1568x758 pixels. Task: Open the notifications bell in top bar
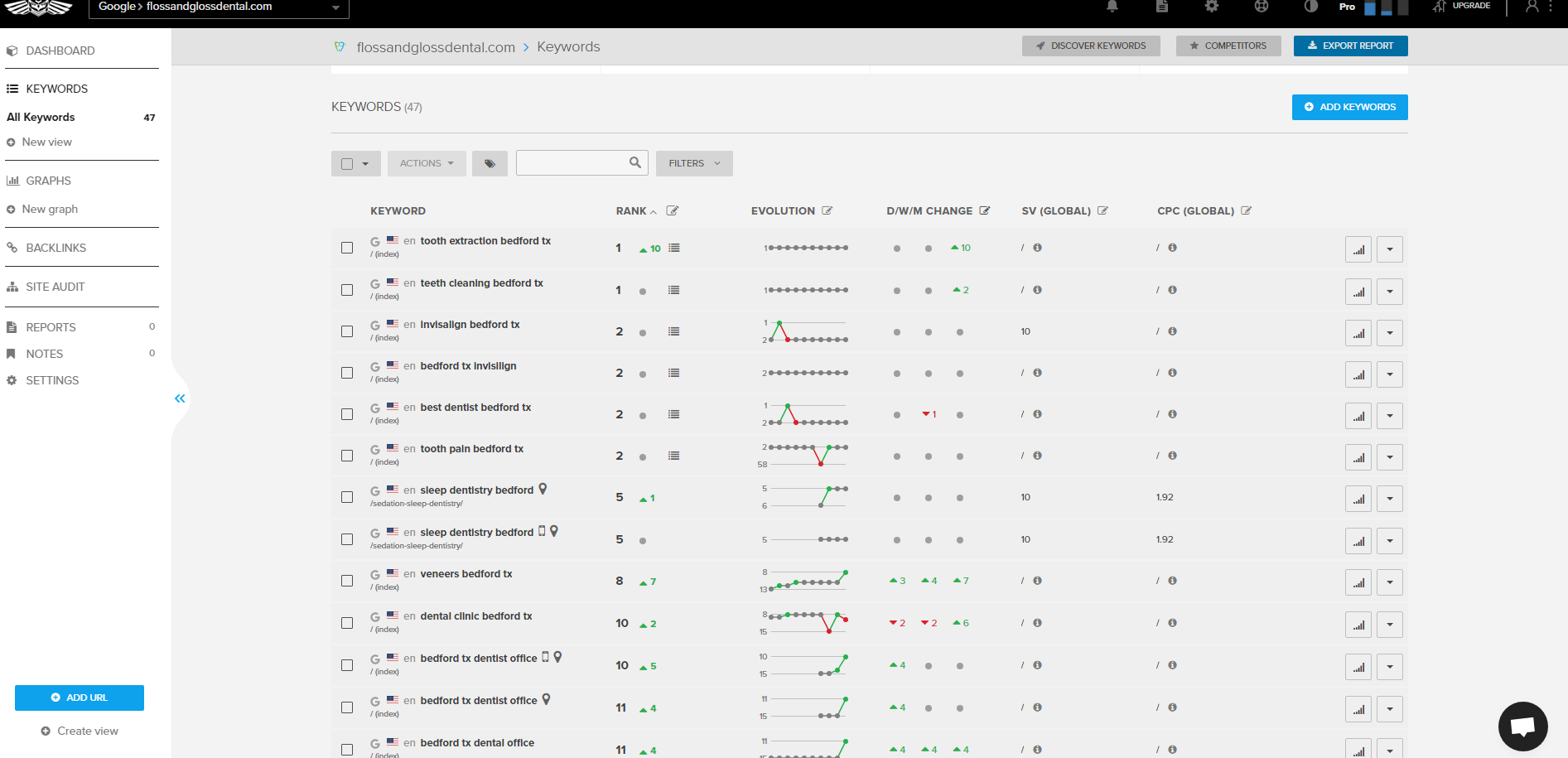click(x=1112, y=6)
